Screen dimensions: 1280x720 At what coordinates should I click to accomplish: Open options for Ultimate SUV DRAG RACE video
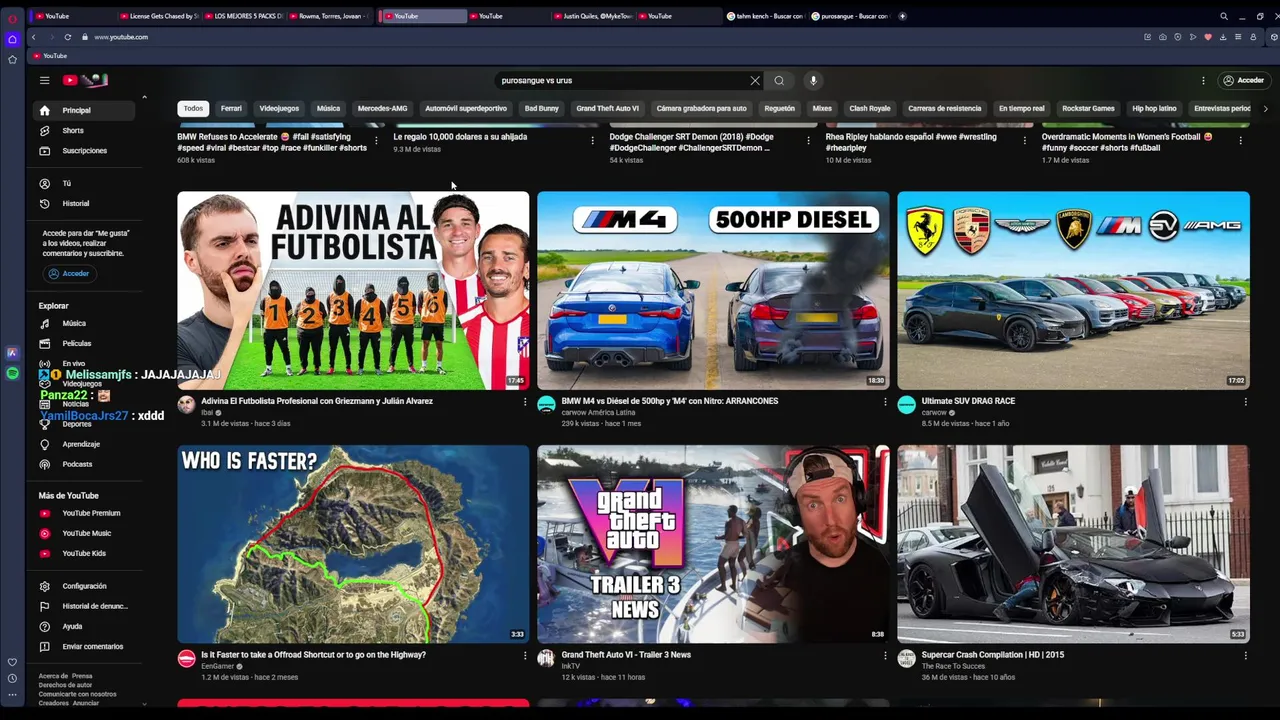[1245, 402]
